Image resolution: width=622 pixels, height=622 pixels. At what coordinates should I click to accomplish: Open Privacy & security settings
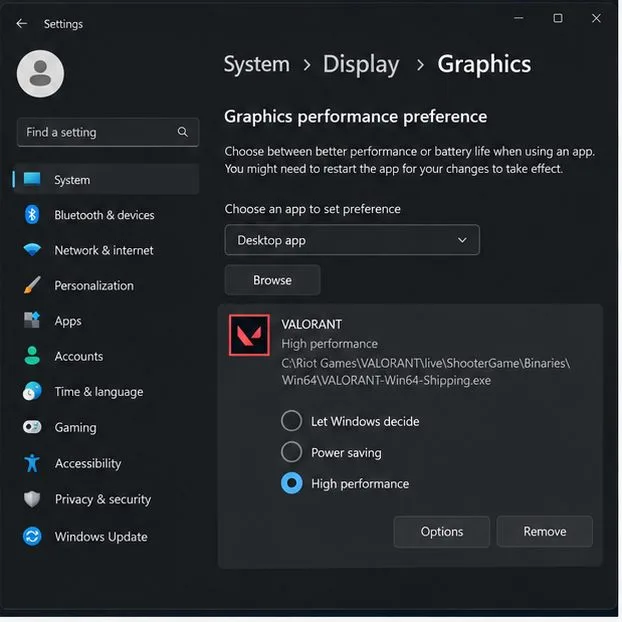pyautogui.click(x=106, y=499)
